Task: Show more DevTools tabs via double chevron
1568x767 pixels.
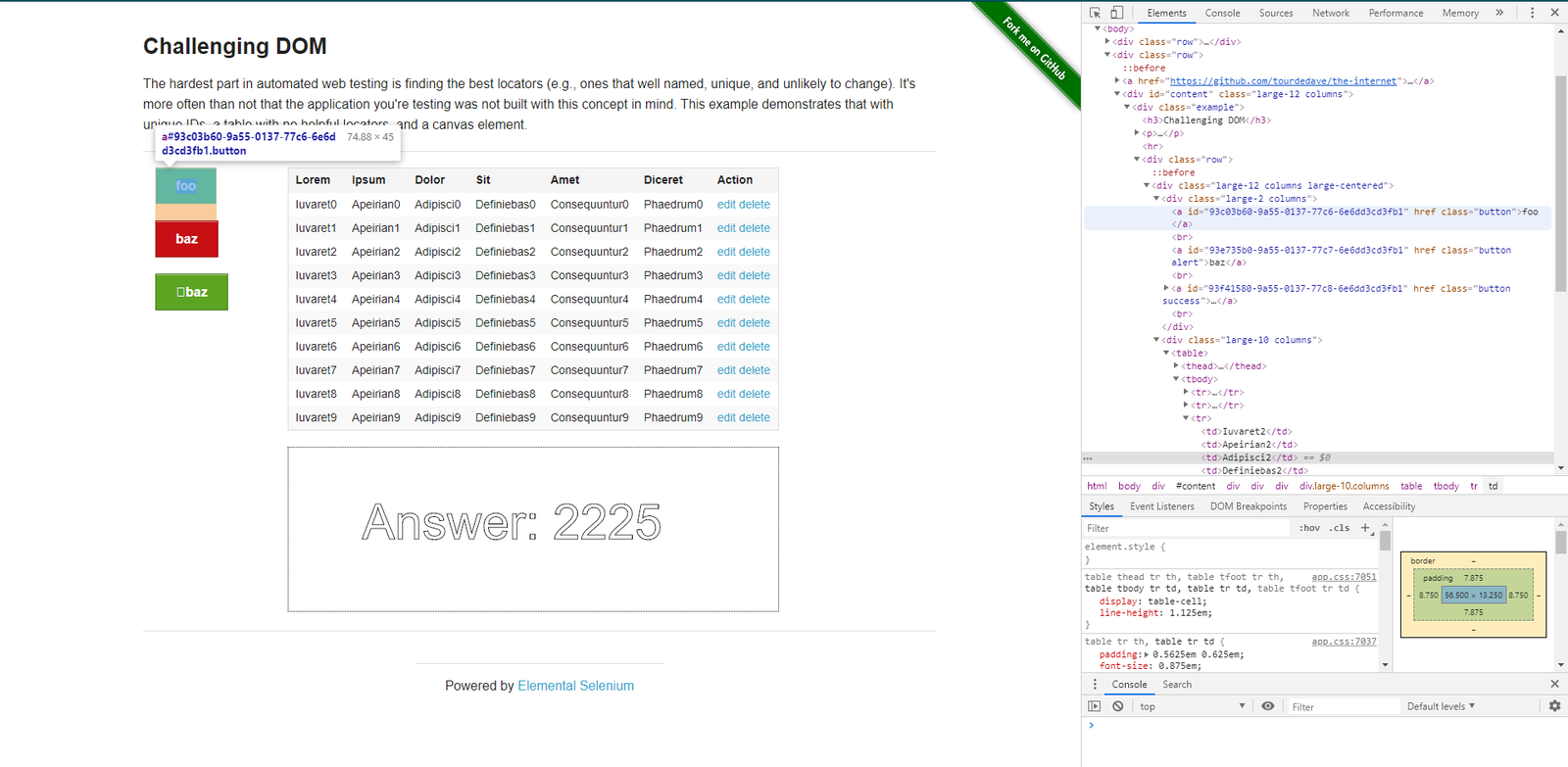Action: [1499, 13]
